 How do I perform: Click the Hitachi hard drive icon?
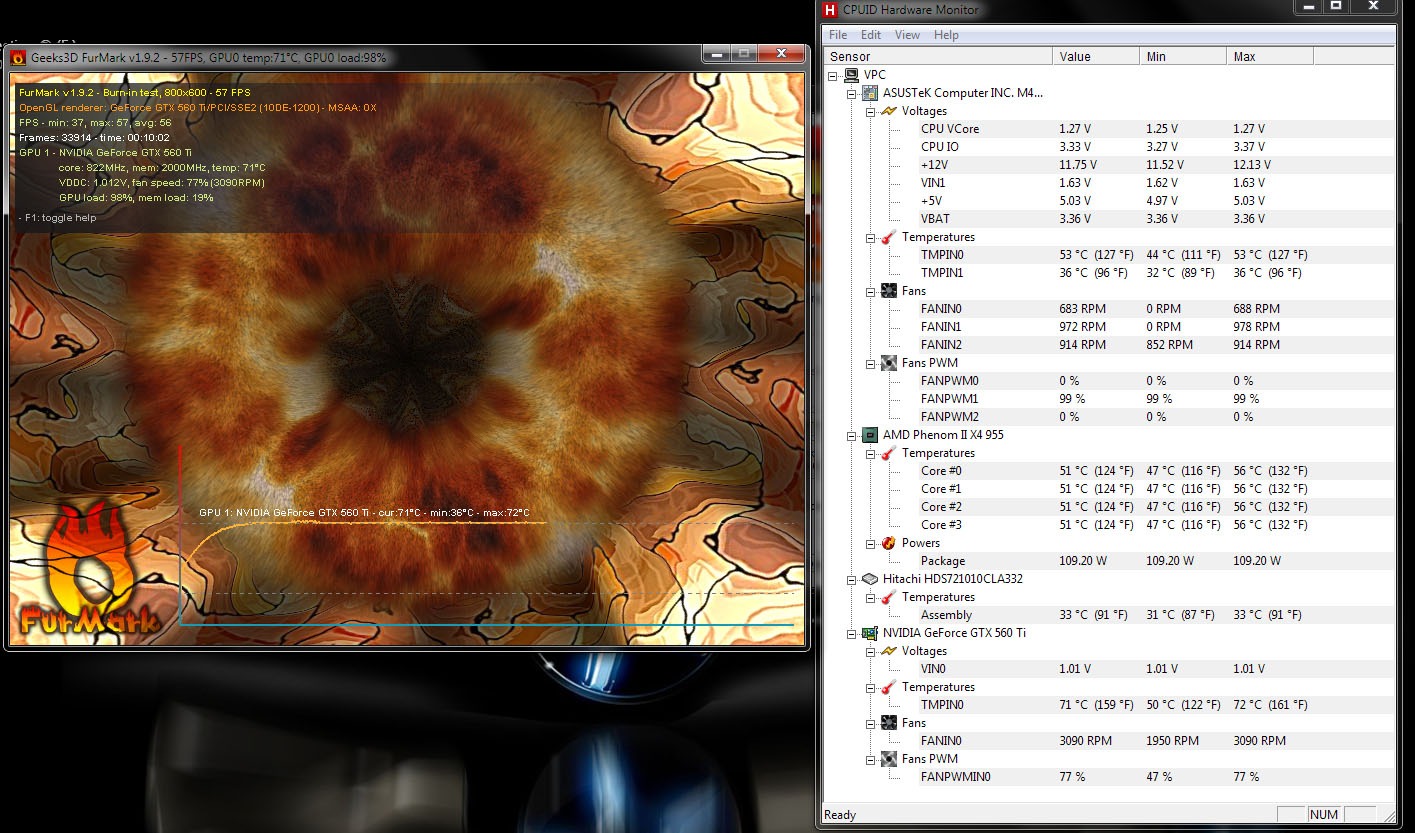click(870, 579)
